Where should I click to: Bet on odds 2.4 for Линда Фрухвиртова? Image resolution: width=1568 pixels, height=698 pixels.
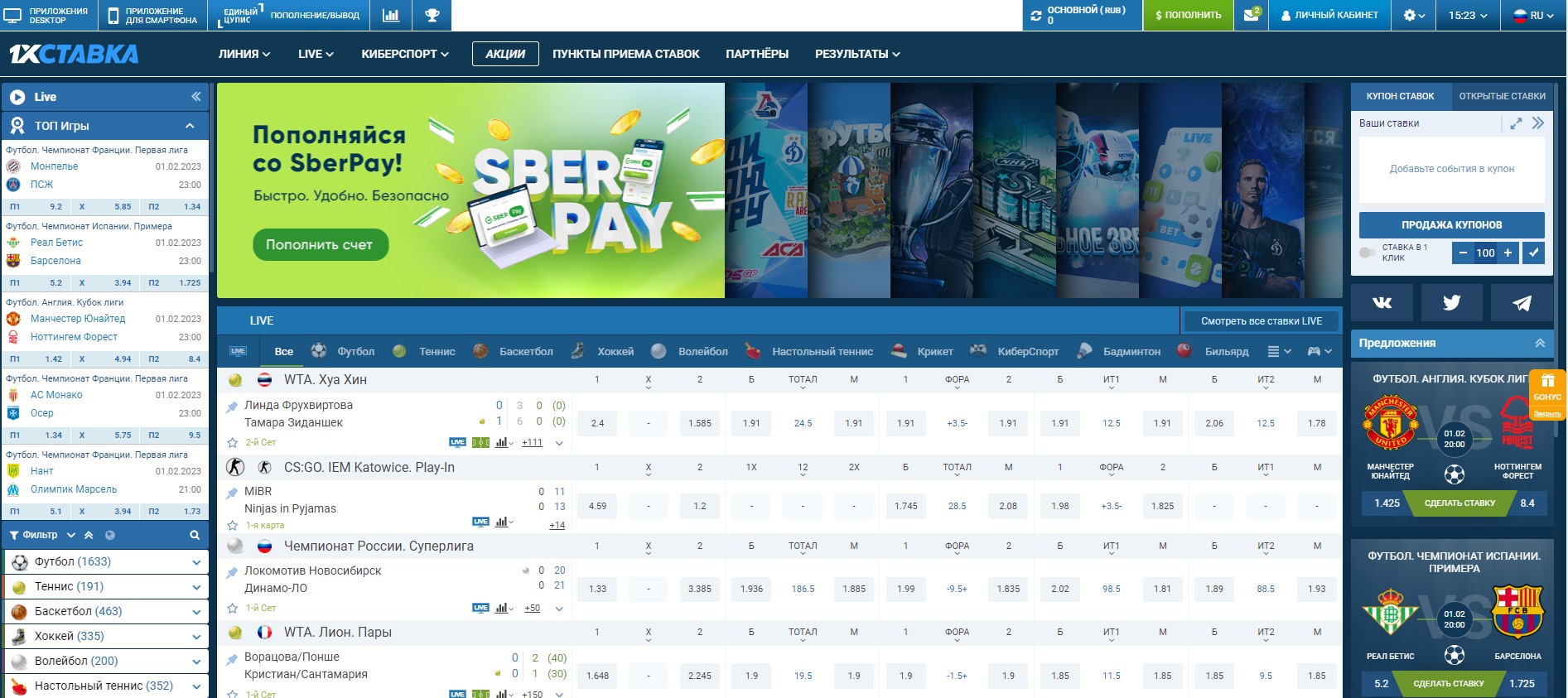[x=597, y=423]
